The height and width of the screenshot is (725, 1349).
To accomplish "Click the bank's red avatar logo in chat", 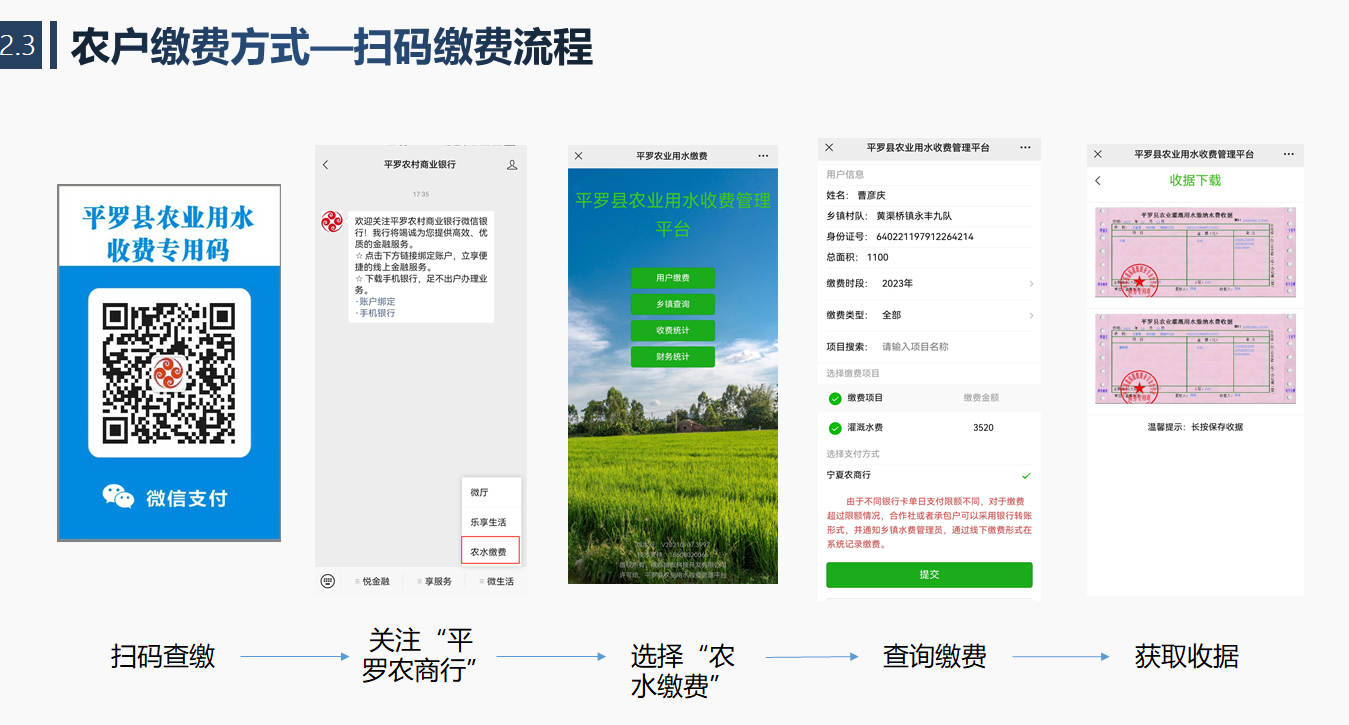I will (x=332, y=222).
